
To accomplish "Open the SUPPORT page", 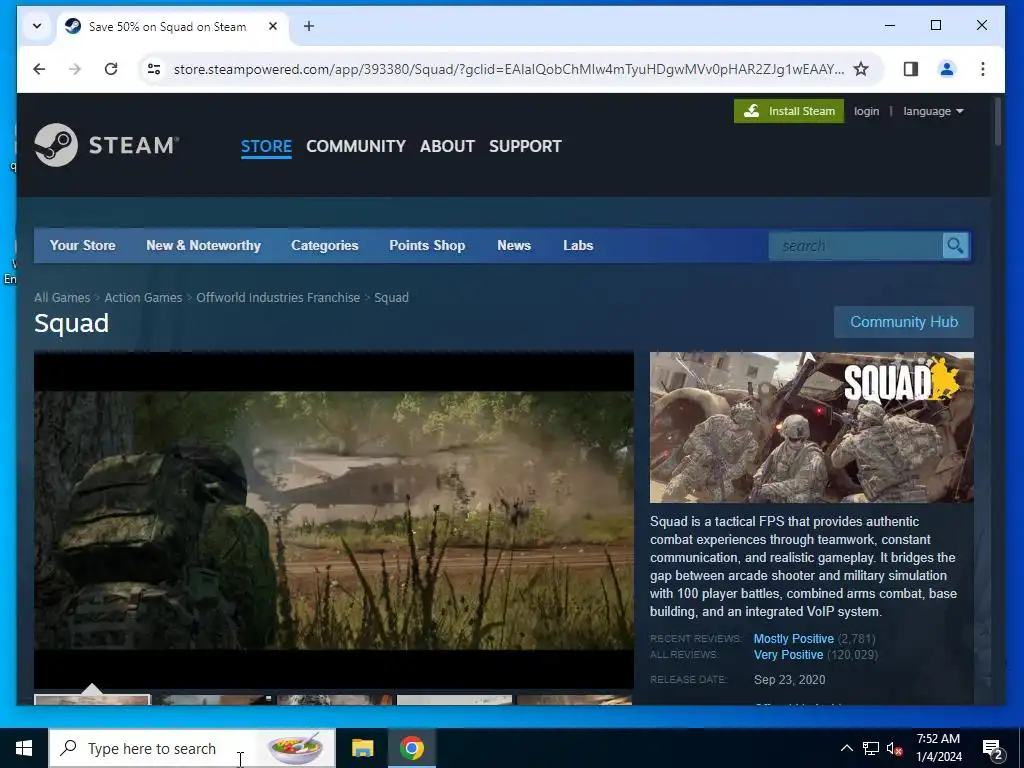I will pyautogui.click(x=525, y=146).
